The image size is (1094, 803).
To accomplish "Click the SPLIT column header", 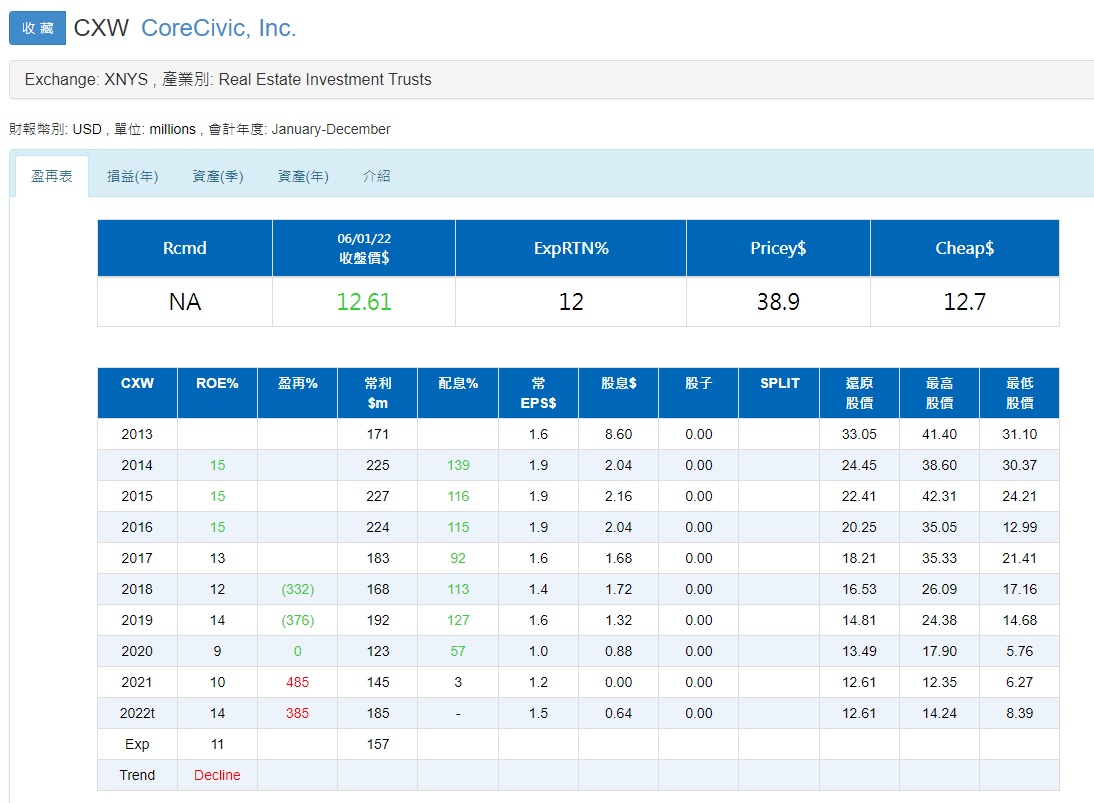I will pyautogui.click(x=778, y=383).
